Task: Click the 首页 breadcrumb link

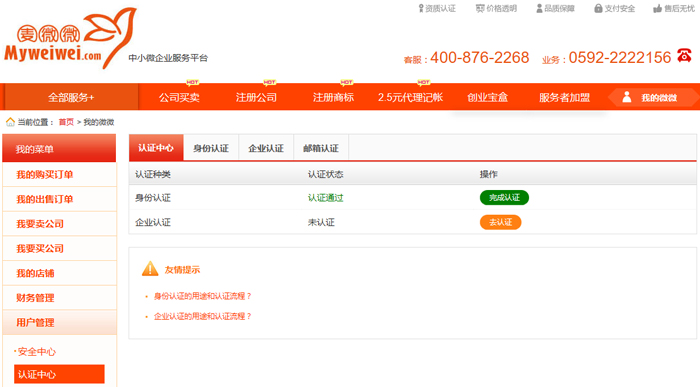Action: coord(66,122)
